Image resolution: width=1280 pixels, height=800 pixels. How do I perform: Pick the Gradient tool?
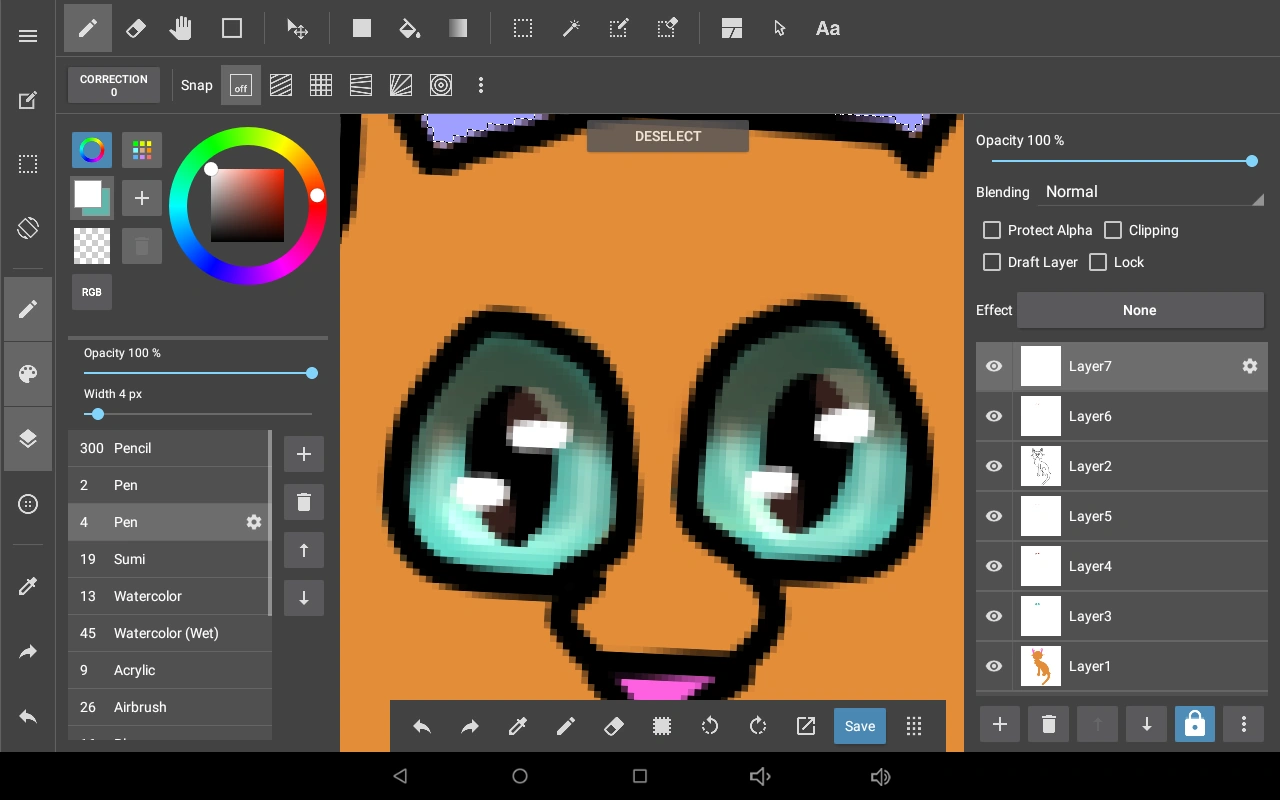(458, 29)
